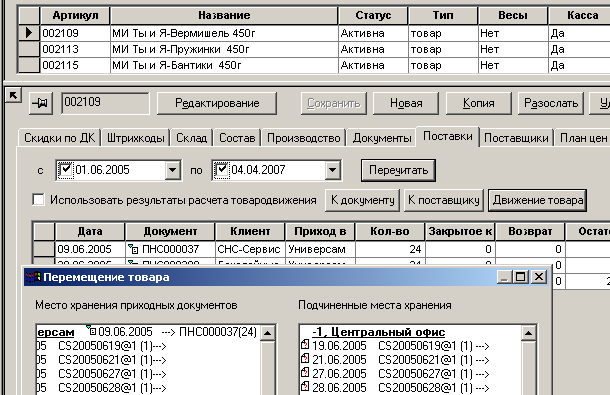Viewport: 610px width, 395px height.
Task: Click document icon of 19.06.2005 CS20050619@1 row
Action: coord(305,345)
